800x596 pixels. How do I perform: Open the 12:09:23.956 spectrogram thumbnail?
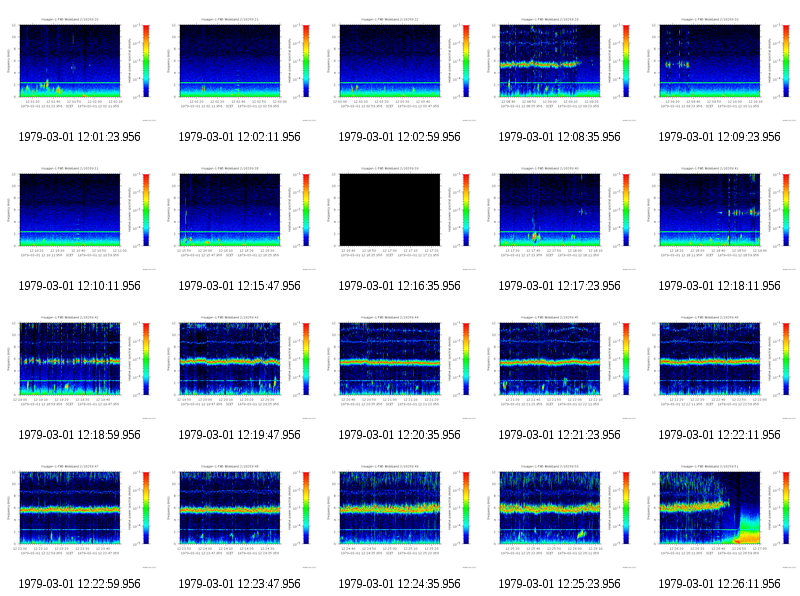click(x=719, y=69)
